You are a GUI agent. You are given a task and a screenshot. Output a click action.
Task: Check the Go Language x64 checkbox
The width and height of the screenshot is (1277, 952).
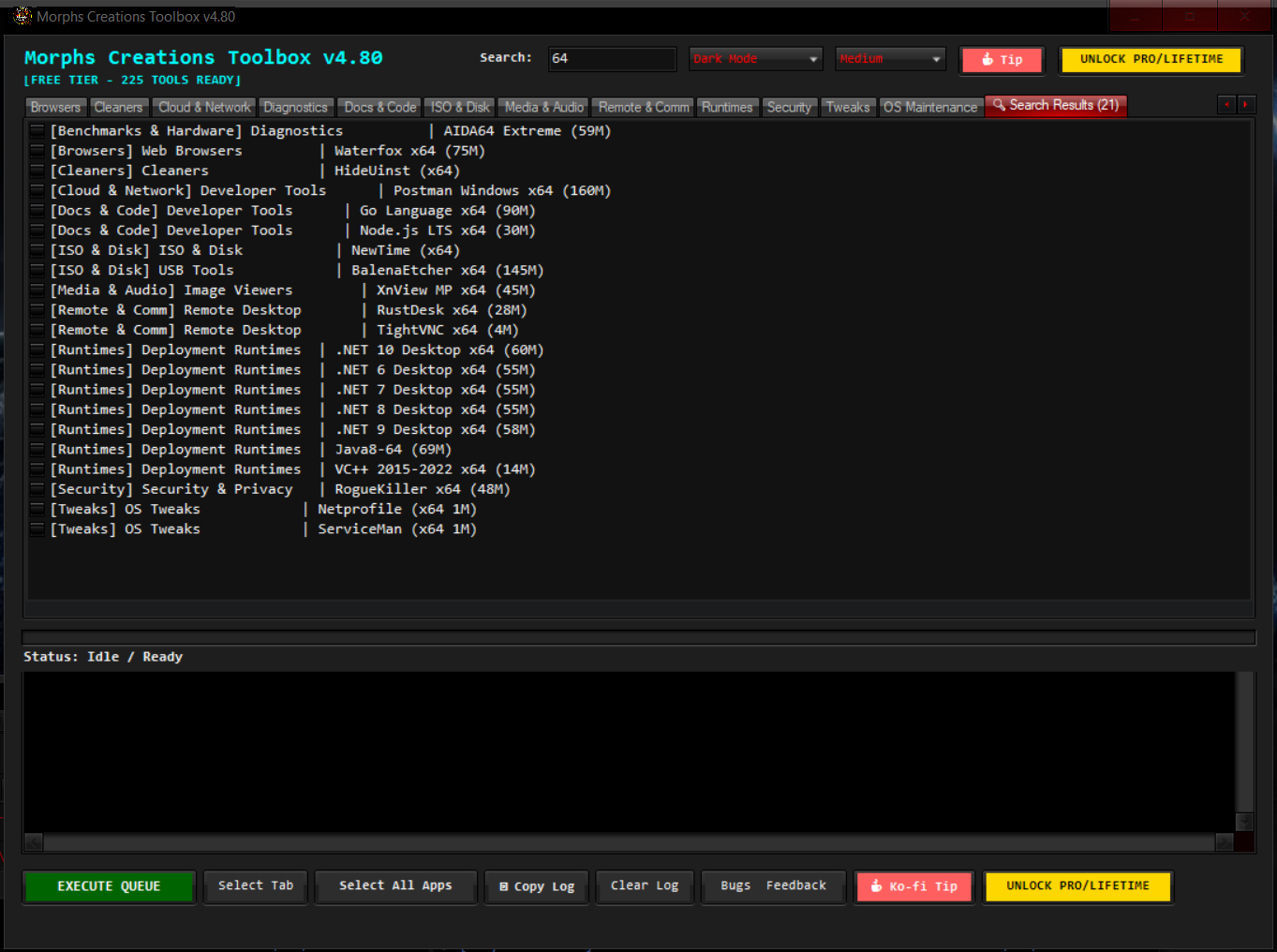point(37,211)
